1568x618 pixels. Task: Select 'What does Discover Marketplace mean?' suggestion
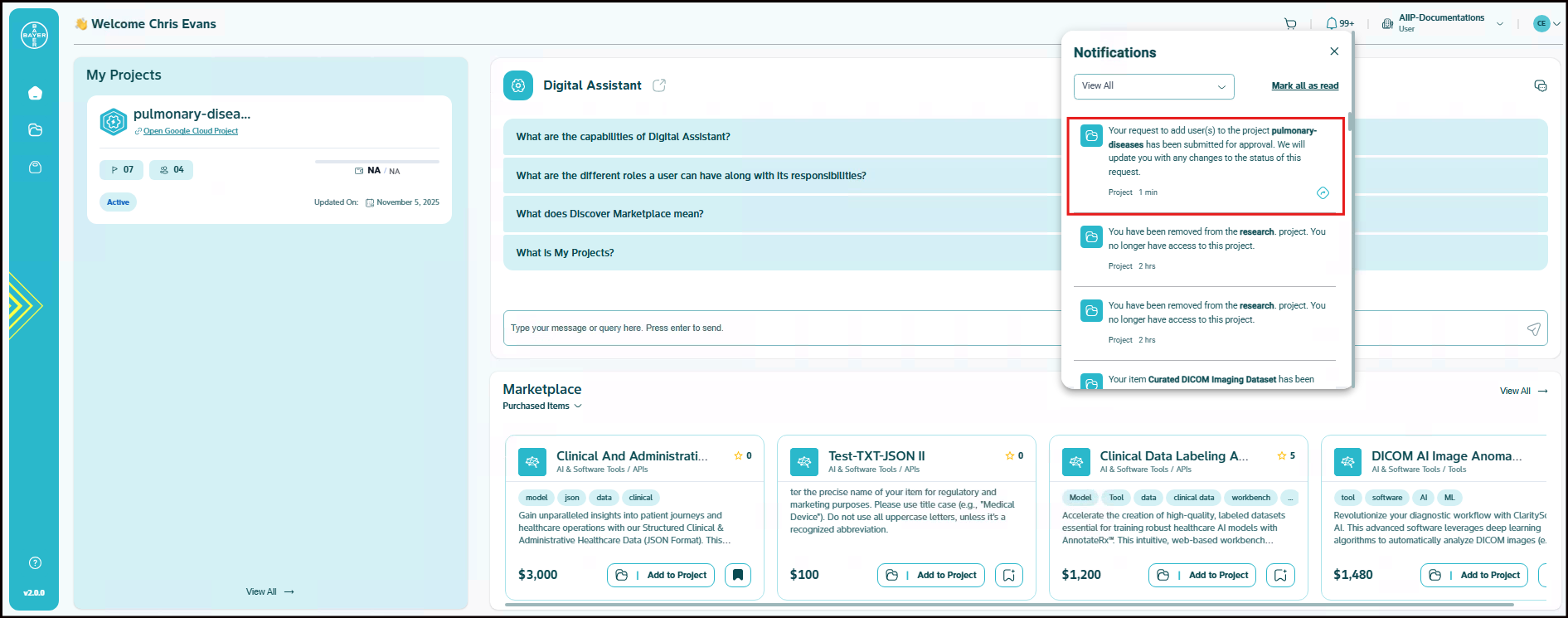pyautogui.click(x=609, y=214)
